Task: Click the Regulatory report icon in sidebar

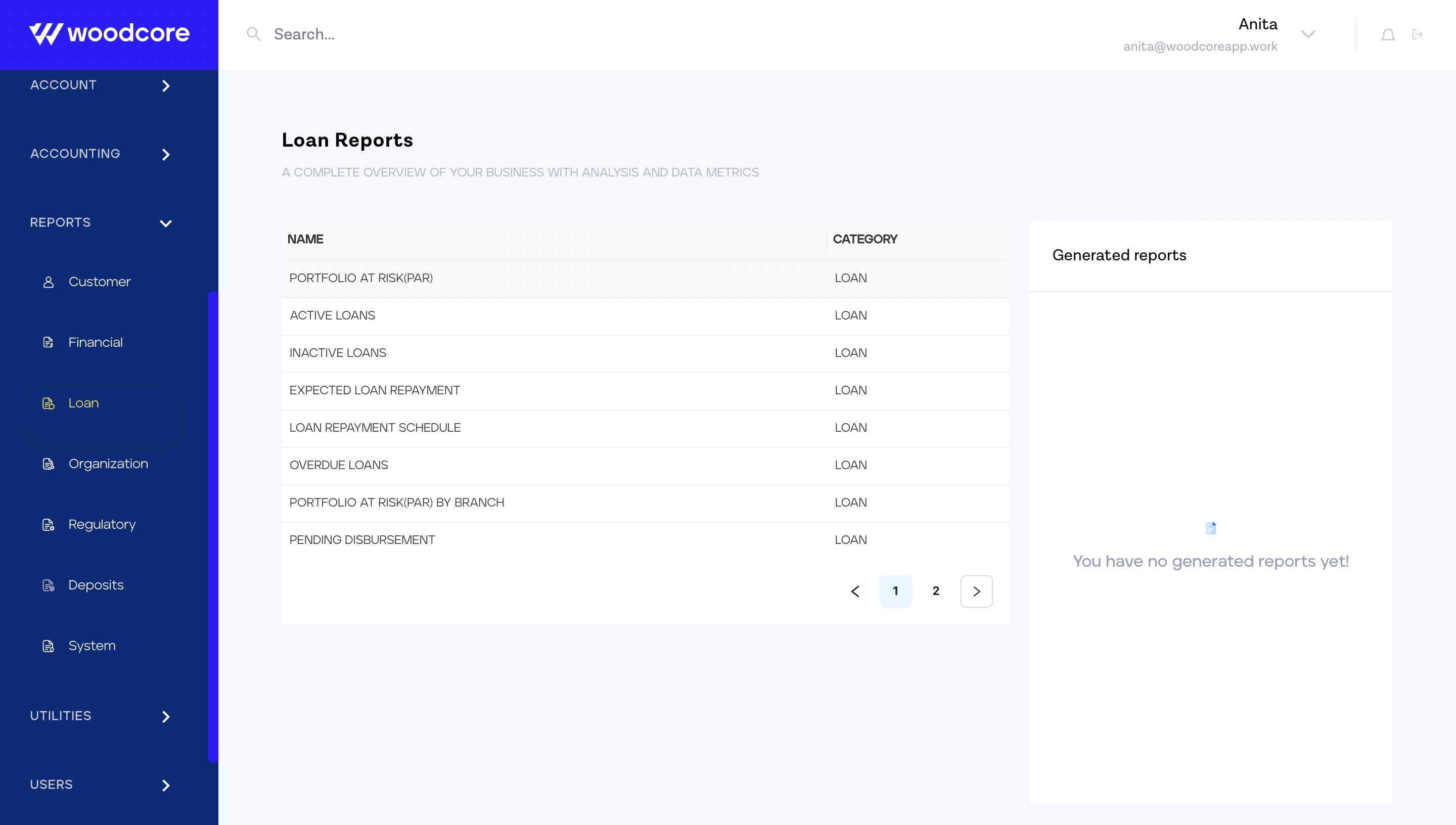Action: point(48,525)
